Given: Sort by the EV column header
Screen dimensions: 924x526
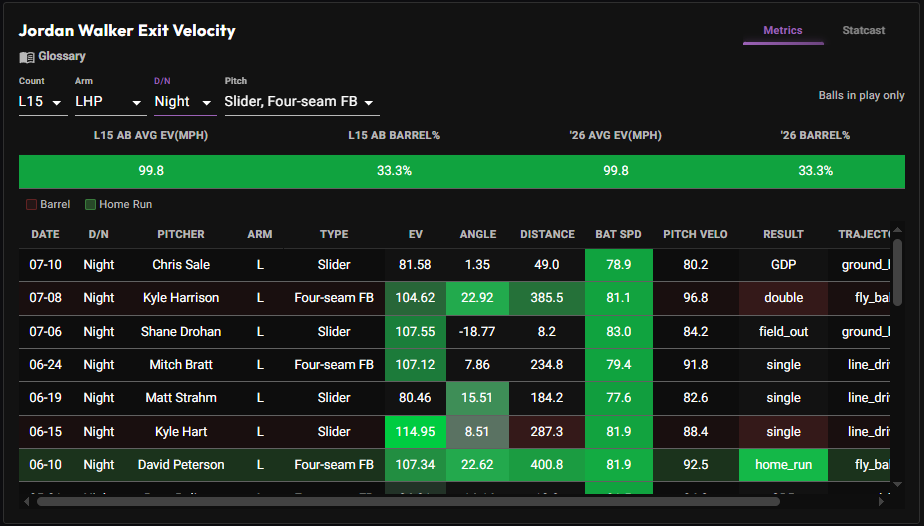Looking at the screenshot, I should [415, 234].
